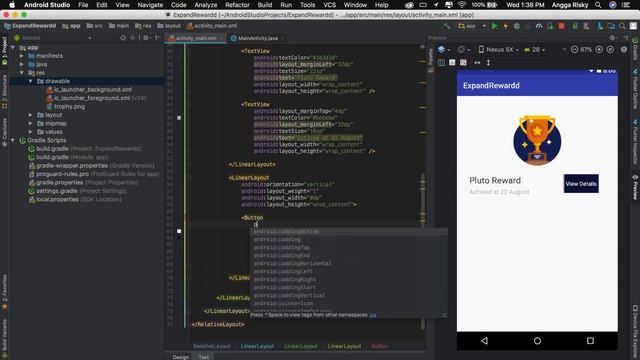Run the app with green play icon

tap(495, 26)
